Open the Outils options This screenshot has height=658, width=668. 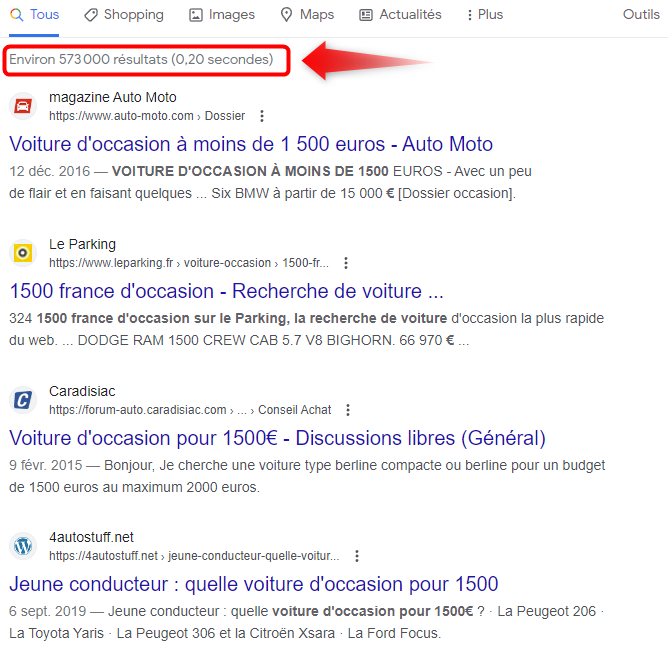point(641,15)
